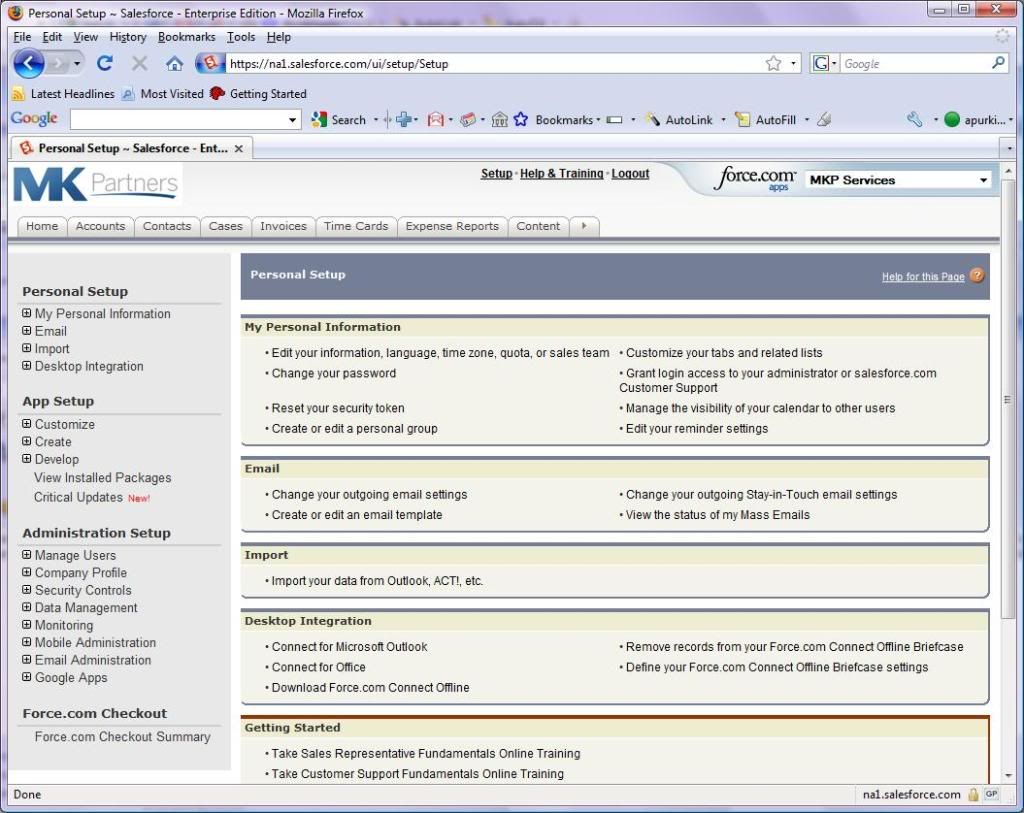The height and width of the screenshot is (813, 1024).
Task: Expand the My Personal Information tree node
Action: click(27, 313)
